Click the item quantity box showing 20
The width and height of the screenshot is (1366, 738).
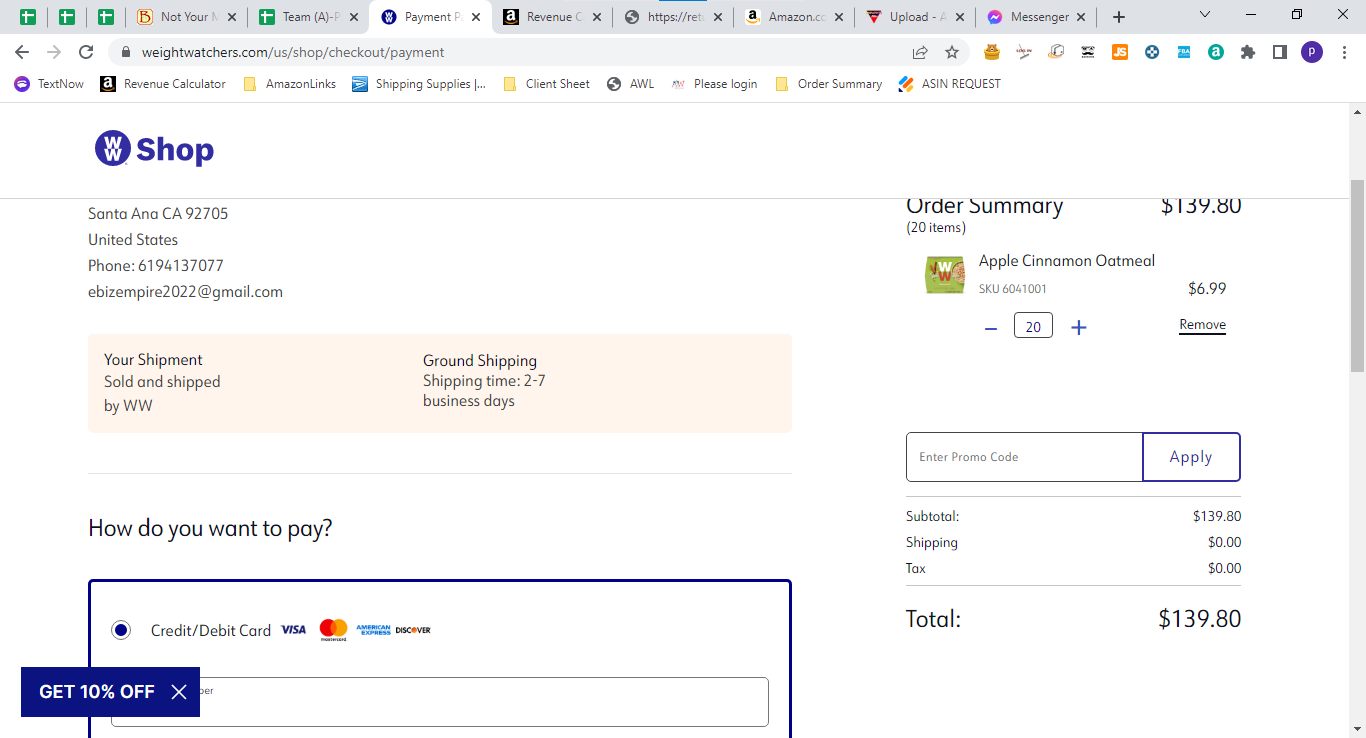pyautogui.click(x=1033, y=326)
